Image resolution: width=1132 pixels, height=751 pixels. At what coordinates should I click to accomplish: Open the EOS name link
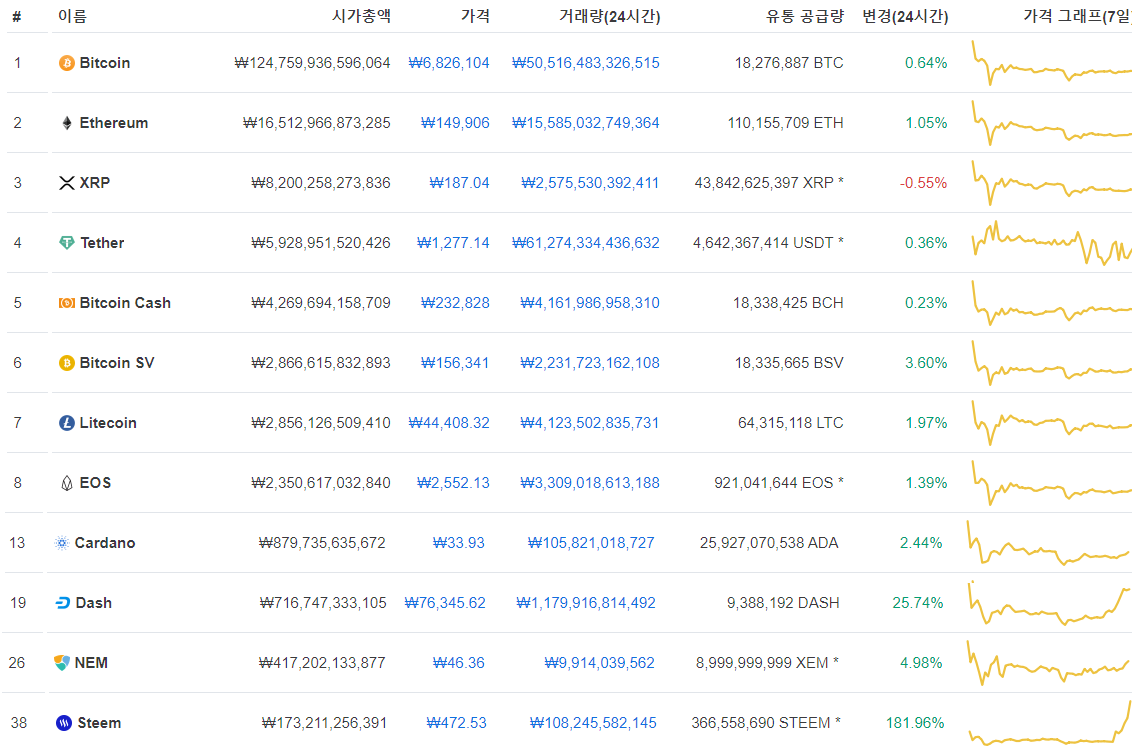[95, 482]
